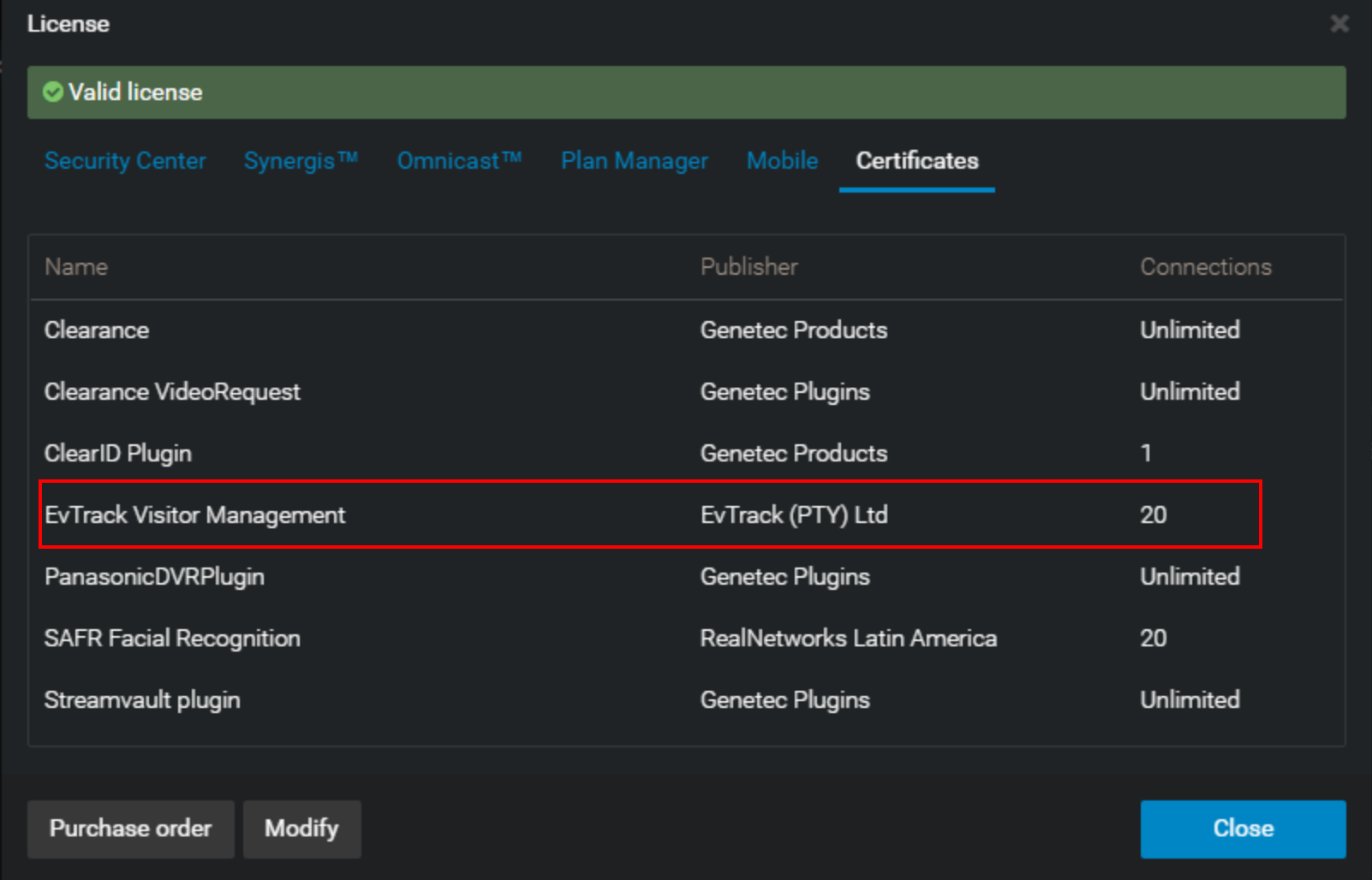Click the 20 connections value for EvTrack
Viewport: 1372px width, 880px height.
(1154, 515)
